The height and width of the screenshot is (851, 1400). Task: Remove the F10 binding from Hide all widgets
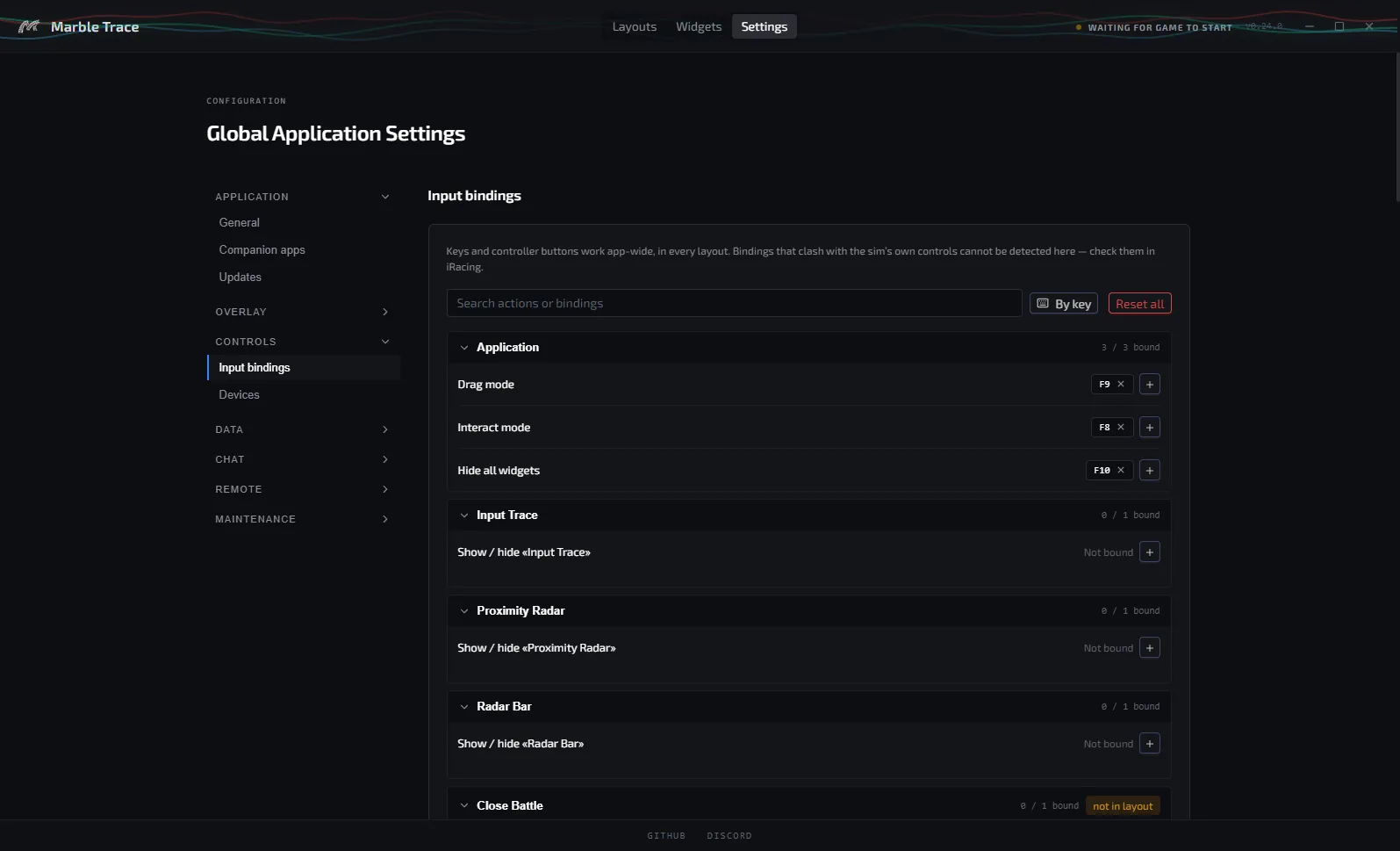(1121, 470)
